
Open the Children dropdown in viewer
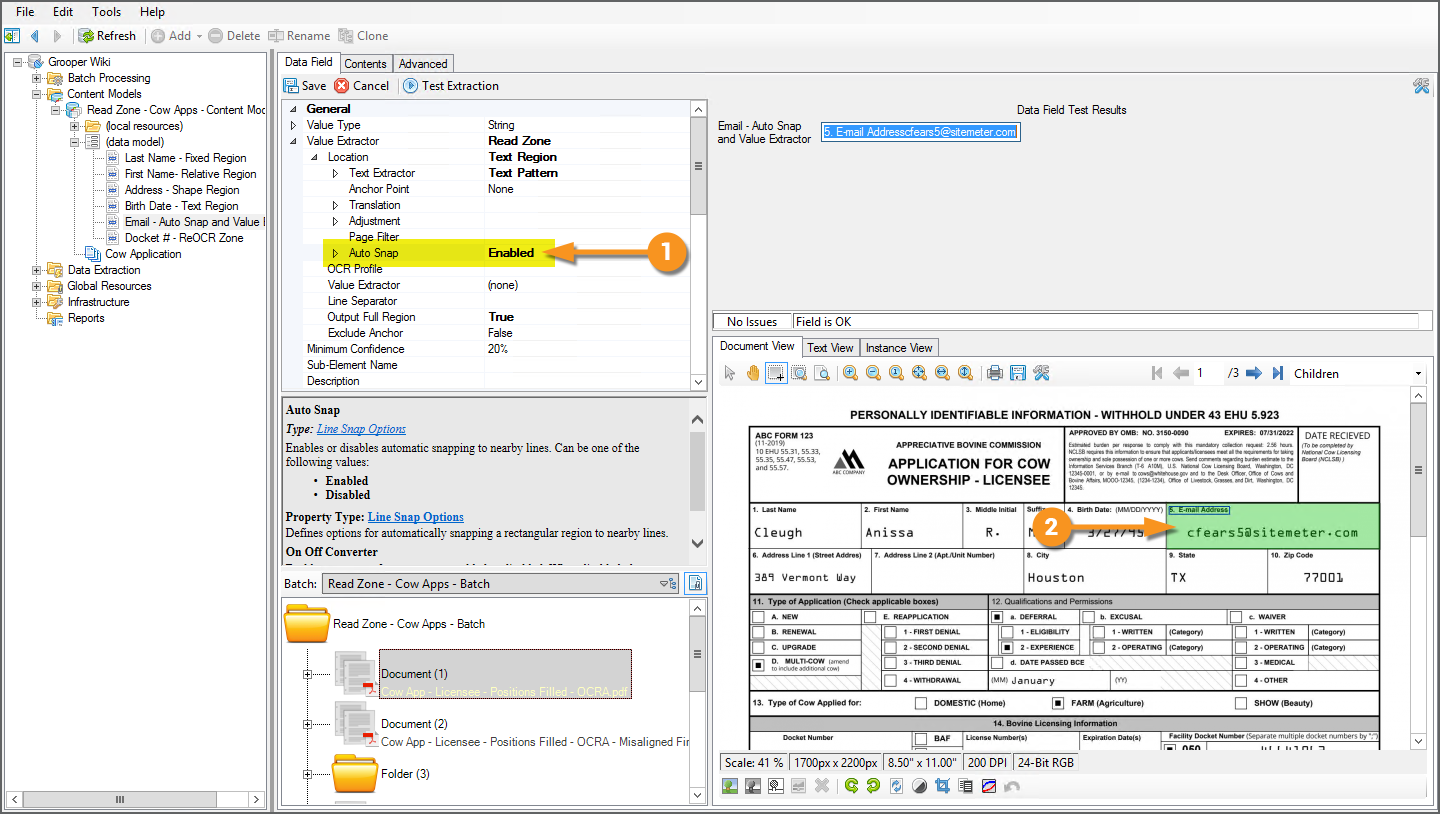pos(1418,374)
